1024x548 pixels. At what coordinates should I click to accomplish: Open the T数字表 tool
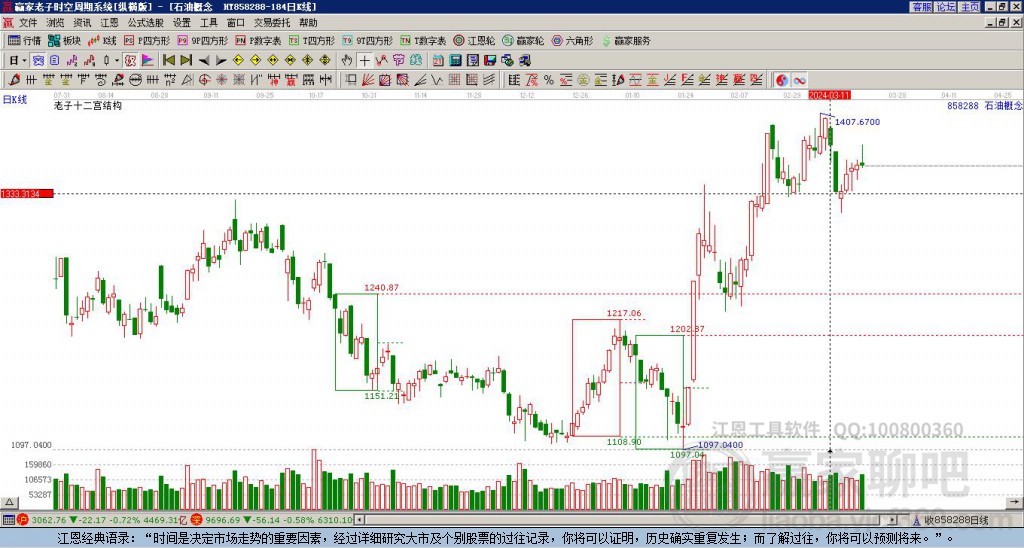pos(423,40)
